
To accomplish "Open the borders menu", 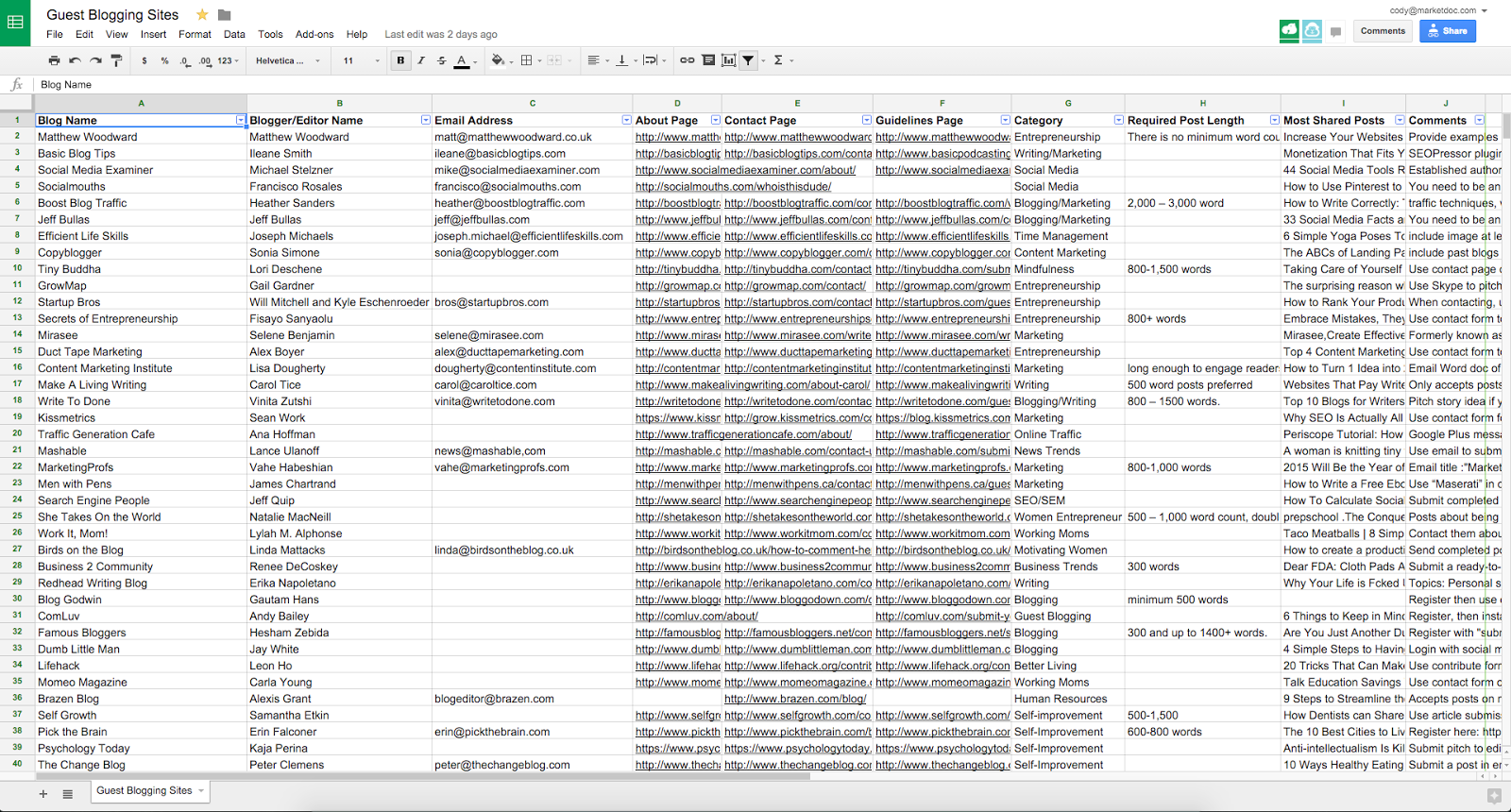I will pos(530,60).
